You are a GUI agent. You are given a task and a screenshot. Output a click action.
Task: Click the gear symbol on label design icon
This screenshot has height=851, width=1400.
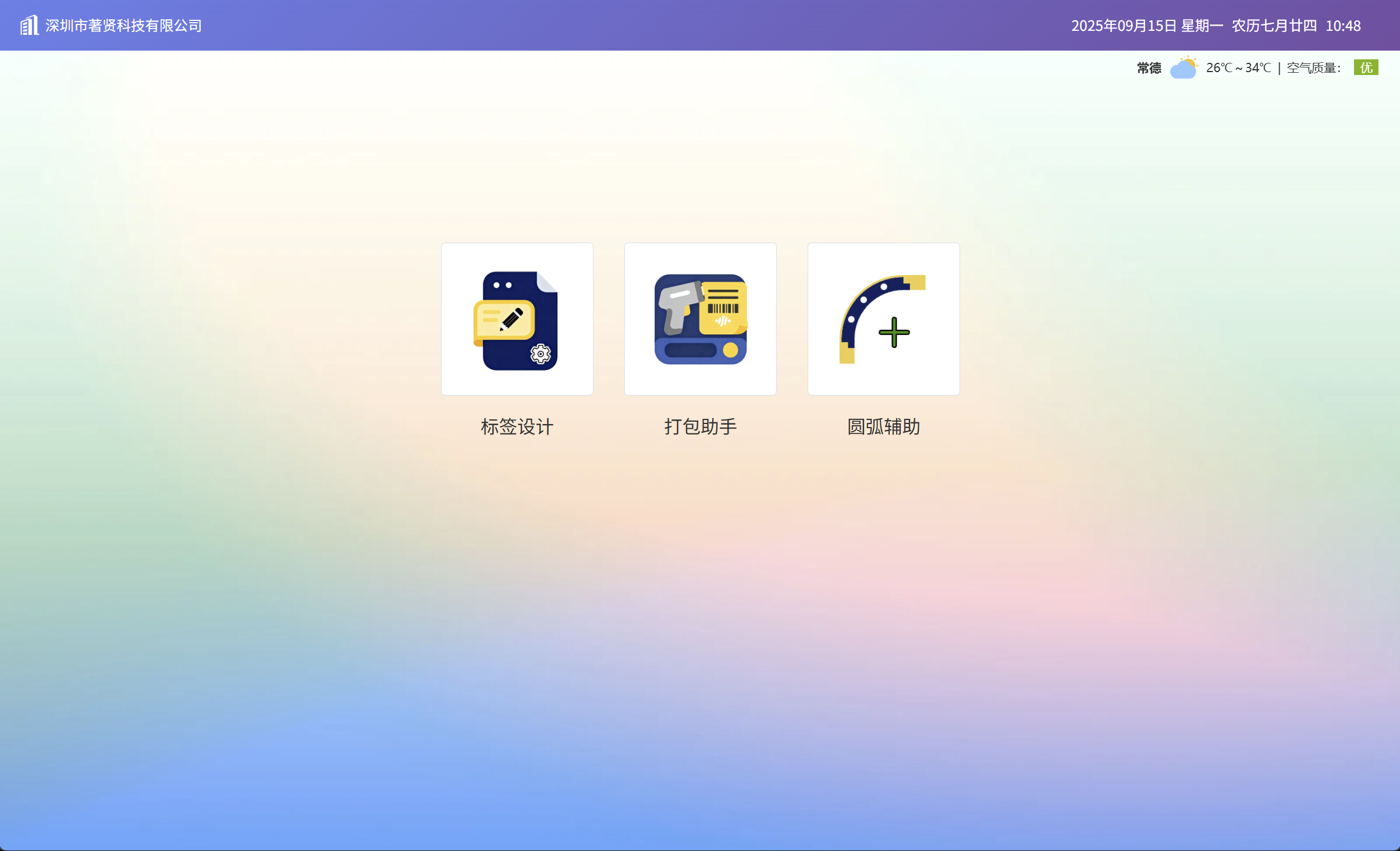(541, 353)
